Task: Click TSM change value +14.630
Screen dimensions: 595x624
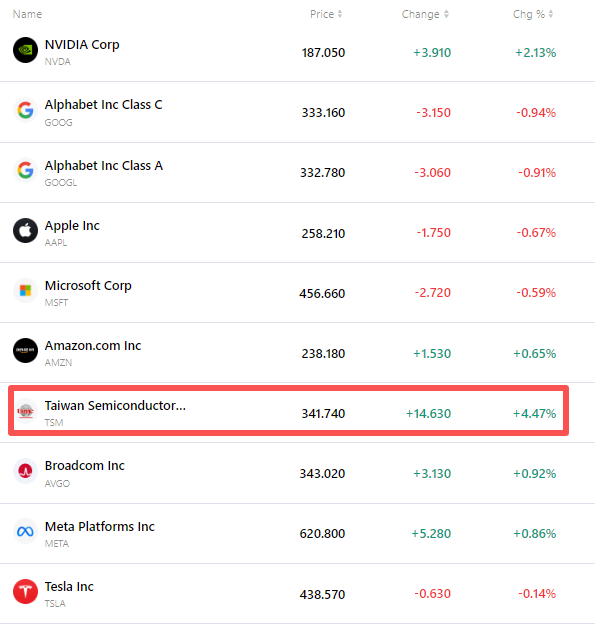Action: coord(428,414)
